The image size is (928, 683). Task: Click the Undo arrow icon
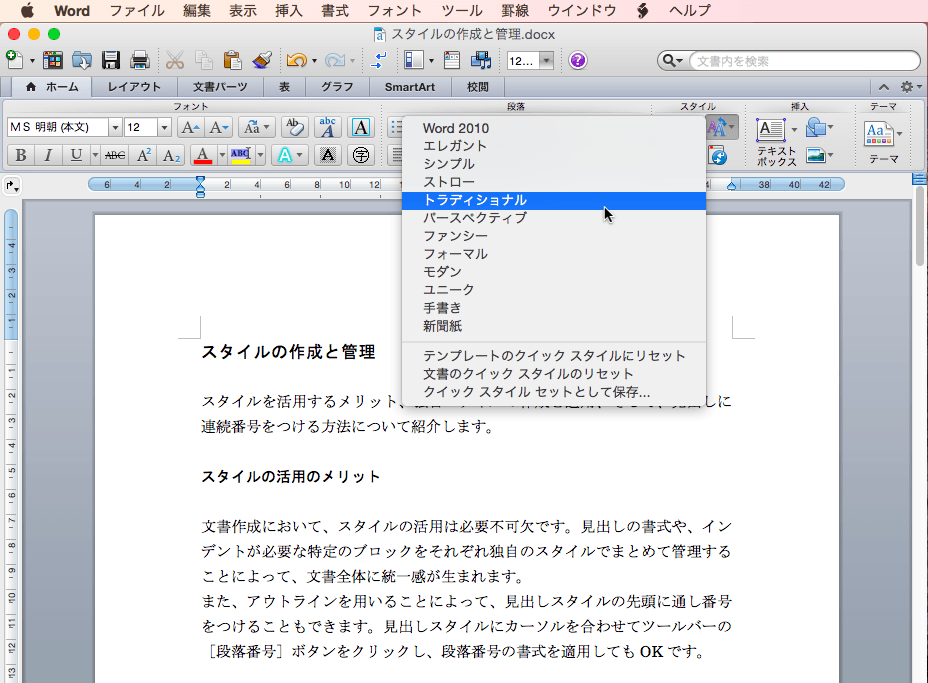point(297,60)
